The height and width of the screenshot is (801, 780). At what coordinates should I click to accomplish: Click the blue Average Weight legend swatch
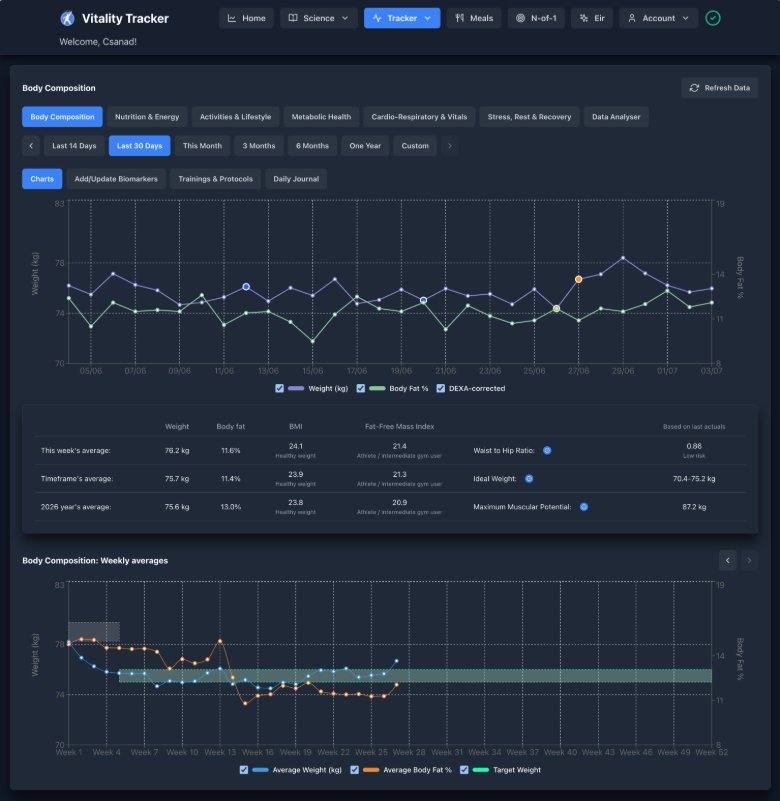tap(260, 770)
